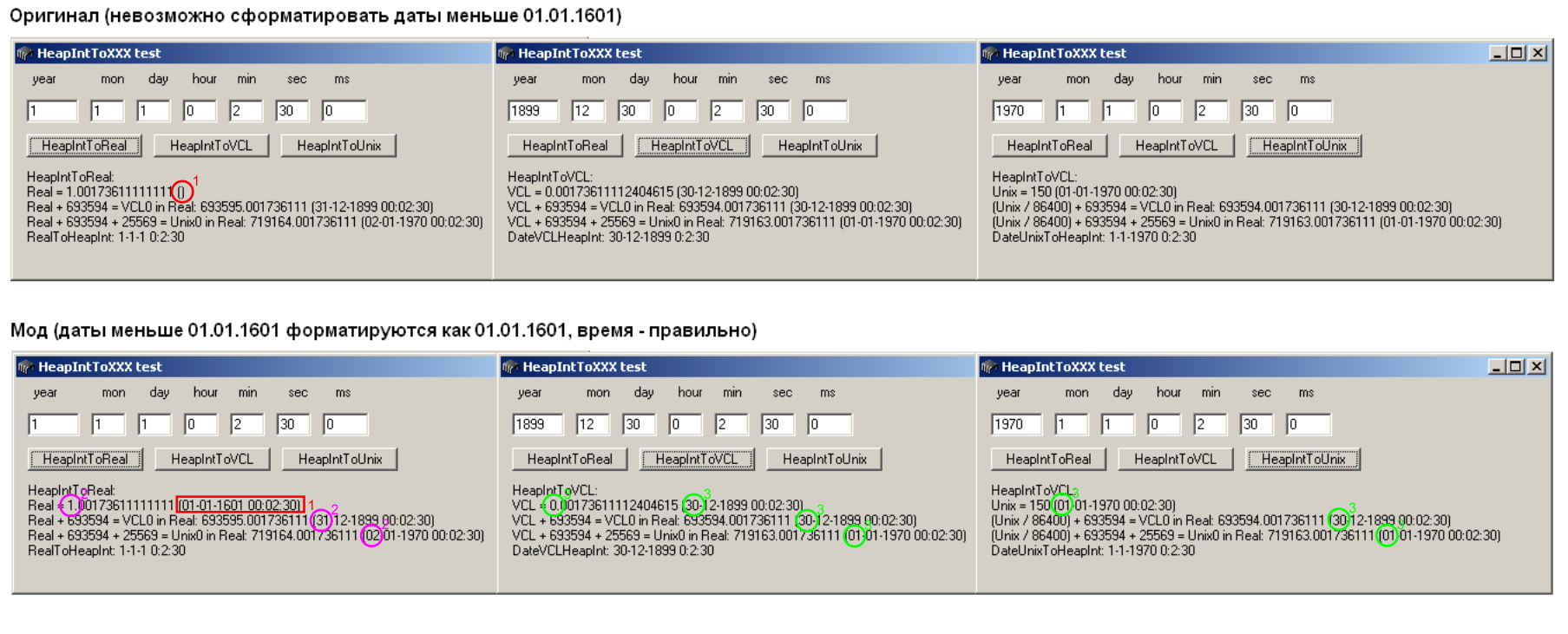The height and width of the screenshot is (634, 1568).
Task: Click the sec field in the bottom-left window
Action: (x=293, y=424)
